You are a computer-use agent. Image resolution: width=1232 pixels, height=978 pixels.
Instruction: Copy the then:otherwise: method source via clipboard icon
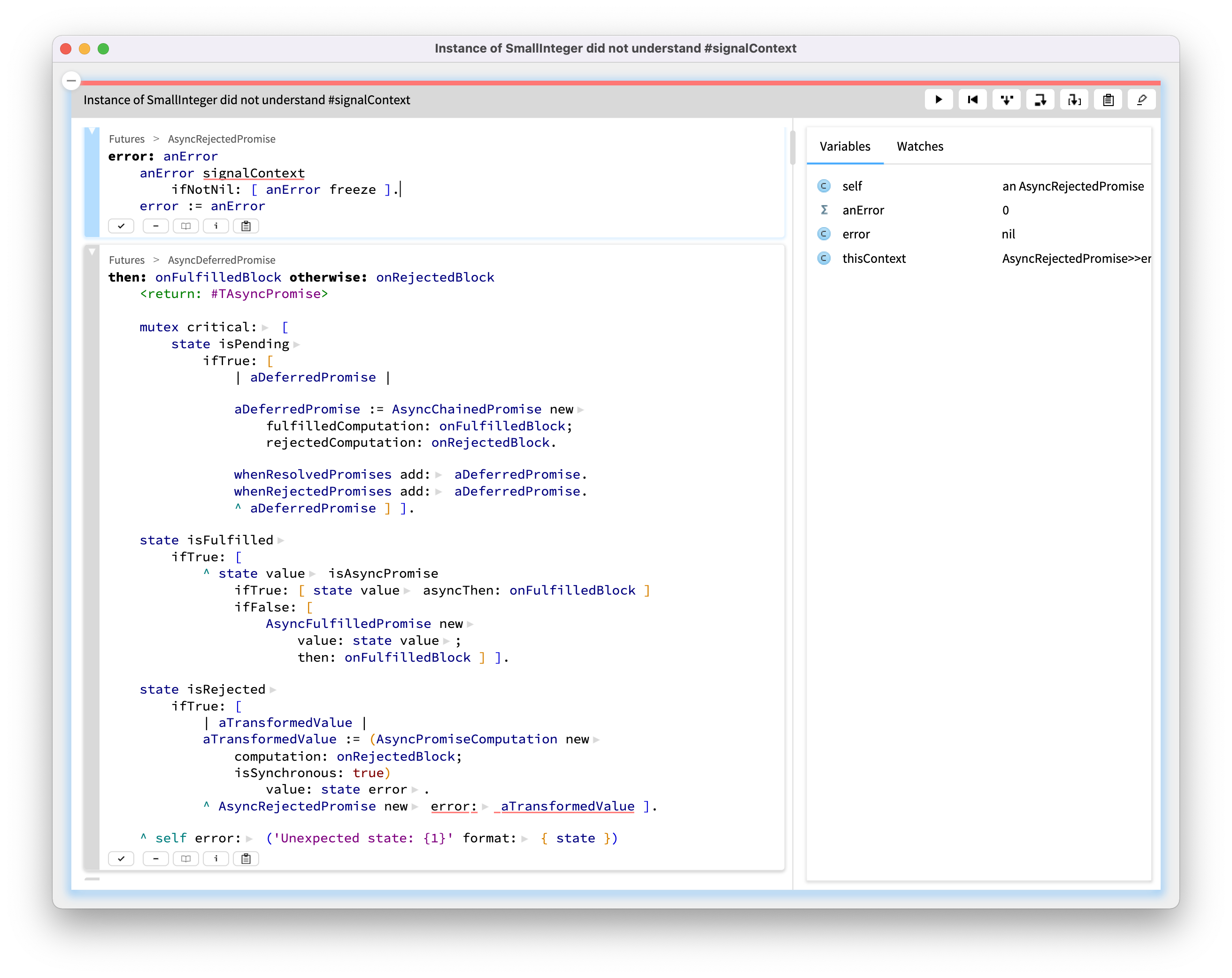pos(246,859)
